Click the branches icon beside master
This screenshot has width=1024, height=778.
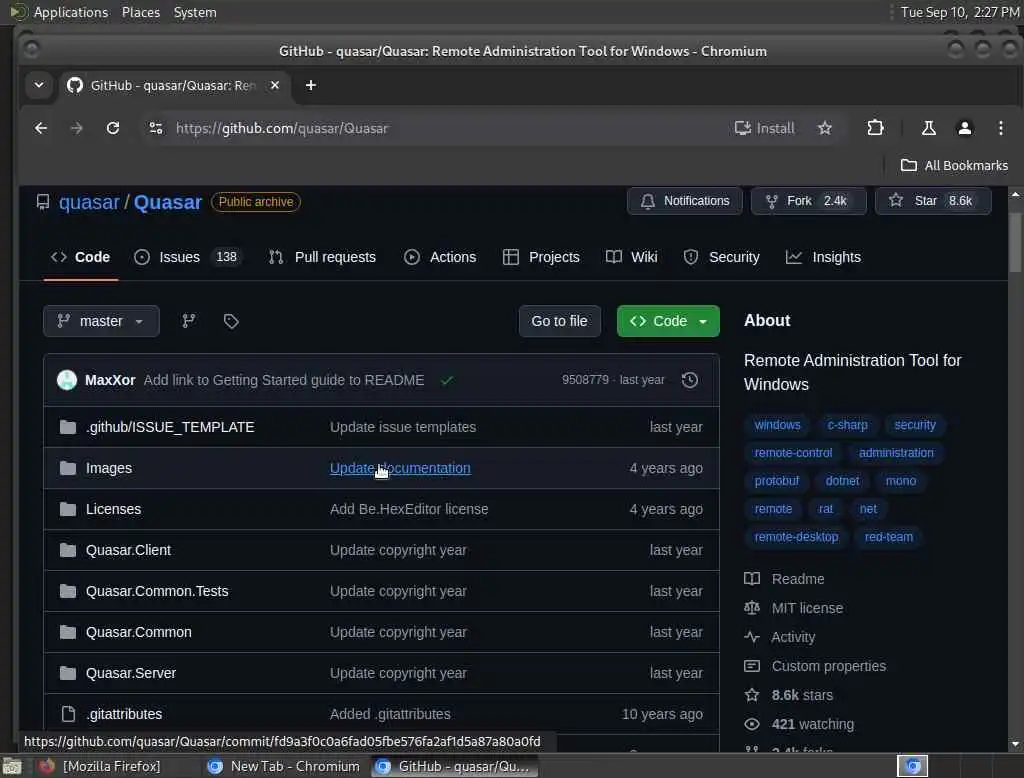coord(189,321)
